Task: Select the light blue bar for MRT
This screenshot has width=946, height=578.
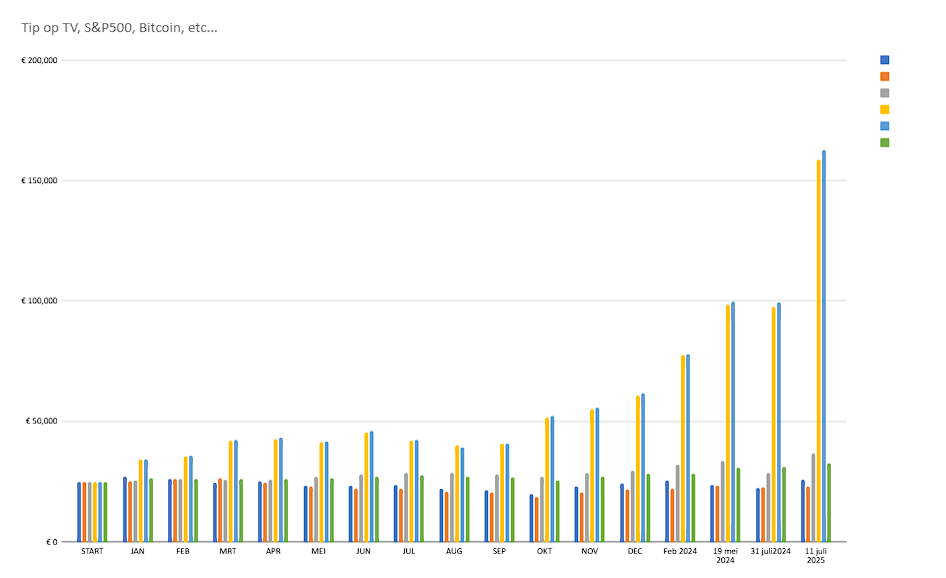Action: click(235, 491)
